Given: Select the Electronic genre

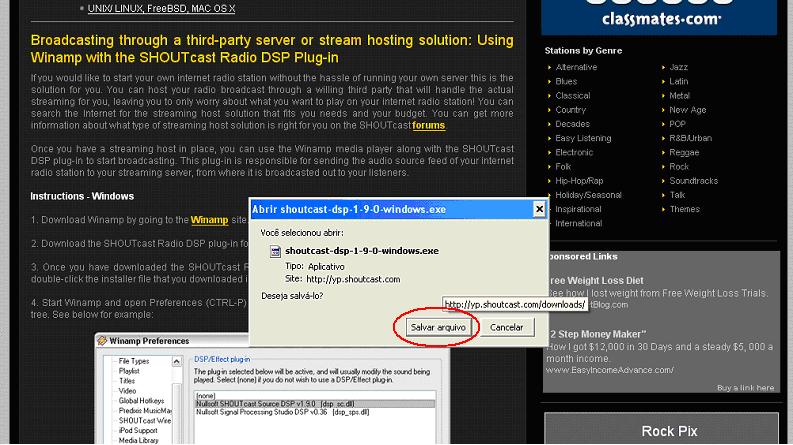Looking at the screenshot, I should pos(574,152).
